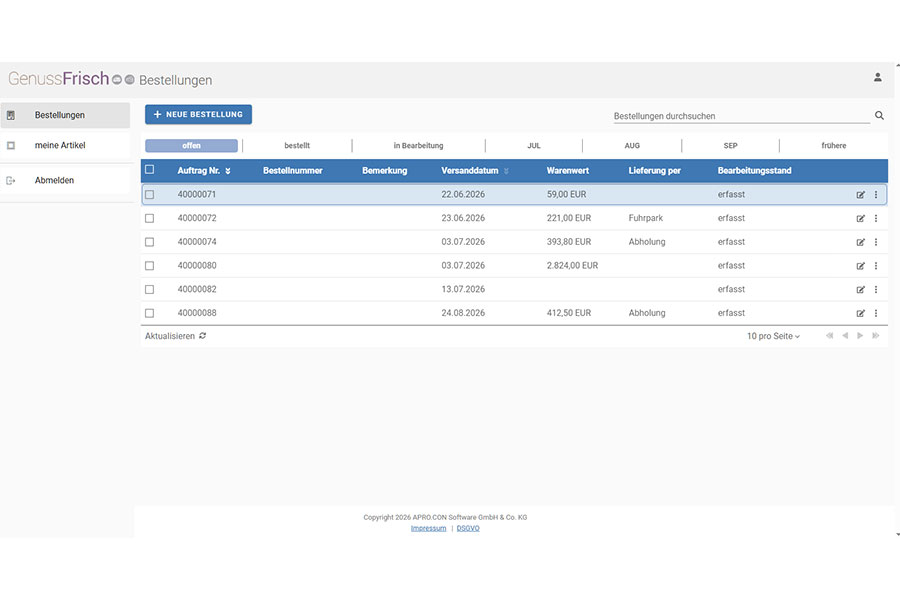Click the Bearbeitungsstand column header
900x600 pixels.
(x=754, y=171)
